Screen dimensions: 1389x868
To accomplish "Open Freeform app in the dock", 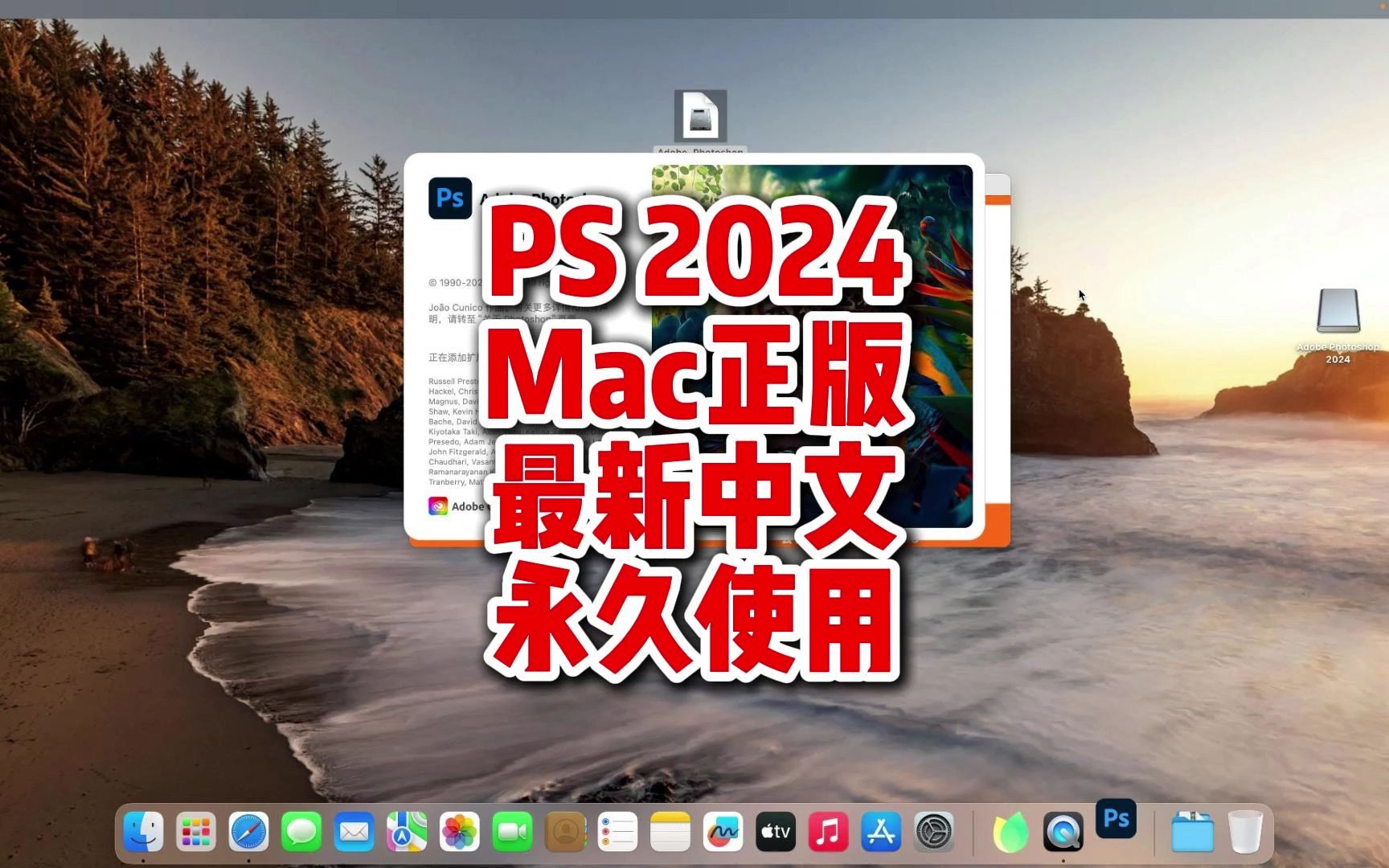I will click(x=723, y=832).
